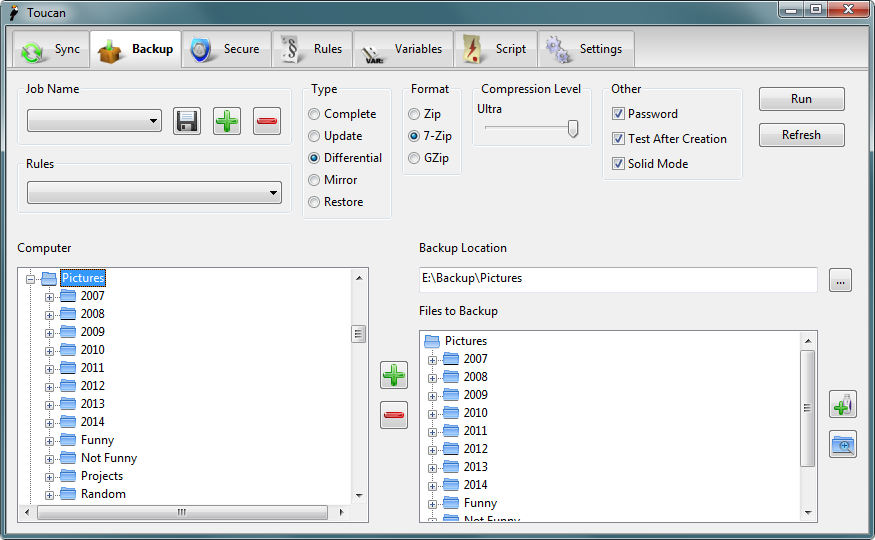This screenshot has height=540, width=875.
Task: Remove from backup list with red minus
Action: 394,414
